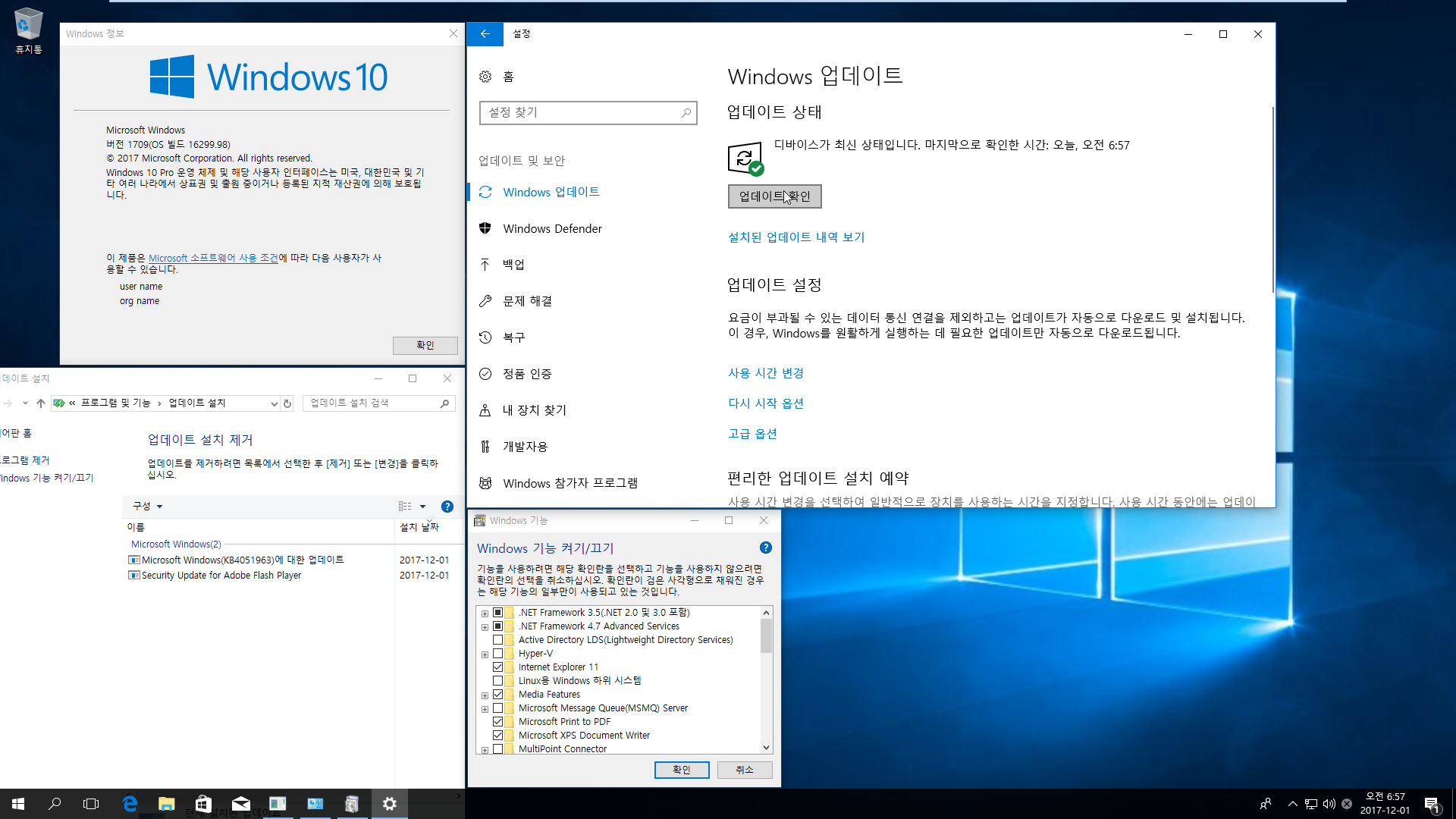
Task: Open the 구성 (Organize) dropdown
Action: 148,507
